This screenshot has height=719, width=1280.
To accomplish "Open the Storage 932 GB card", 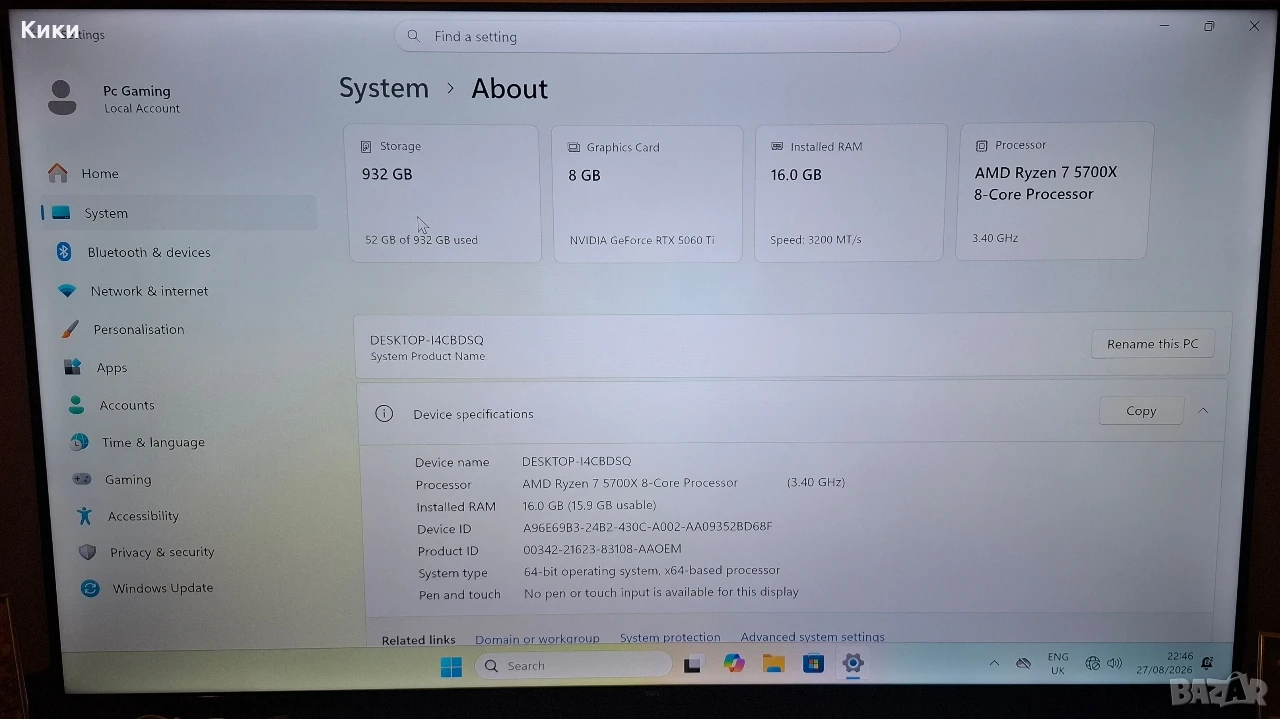I will click(x=444, y=193).
